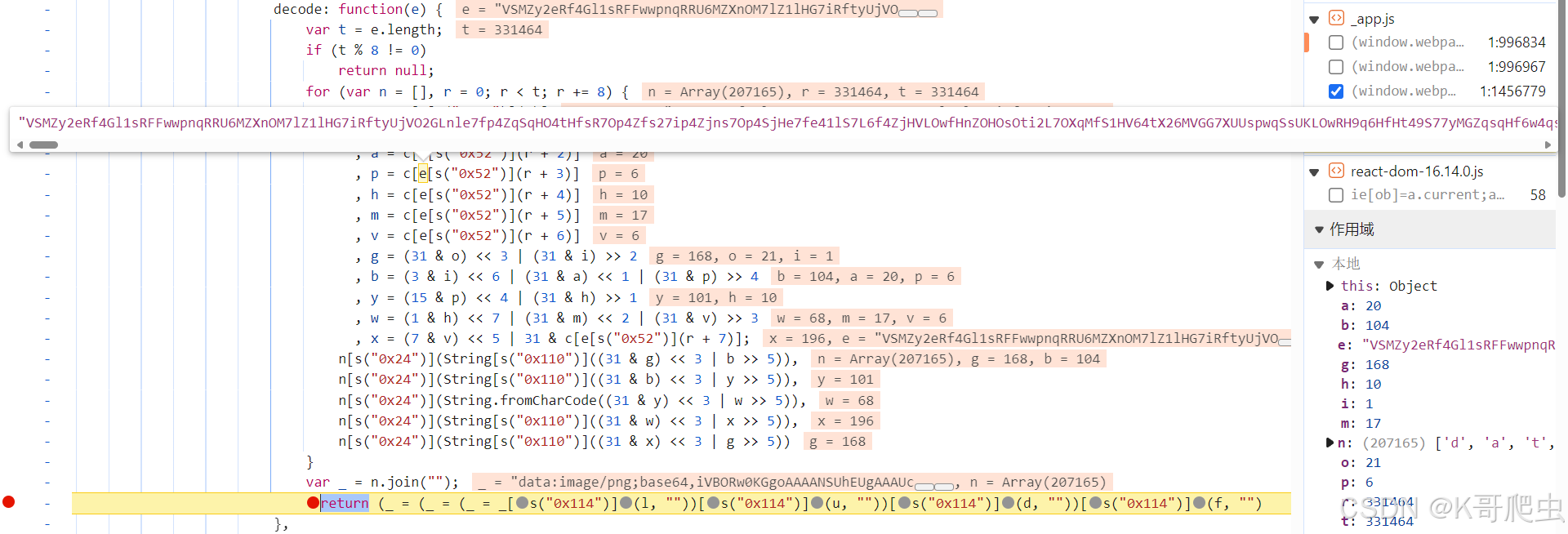
Task: Select scope variable p: 6
Action: [1357, 482]
